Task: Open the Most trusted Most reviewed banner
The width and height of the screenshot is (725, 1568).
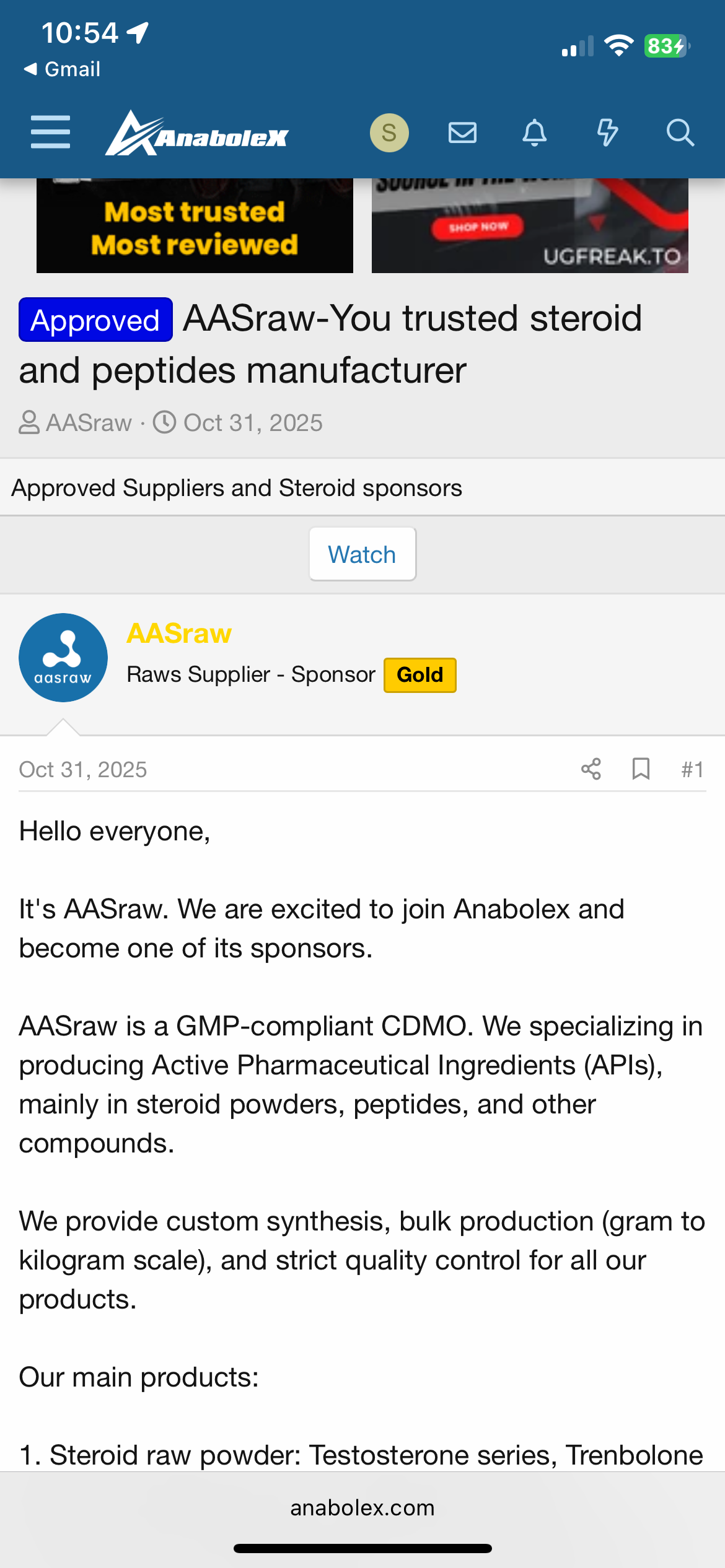Action: point(195,227)
